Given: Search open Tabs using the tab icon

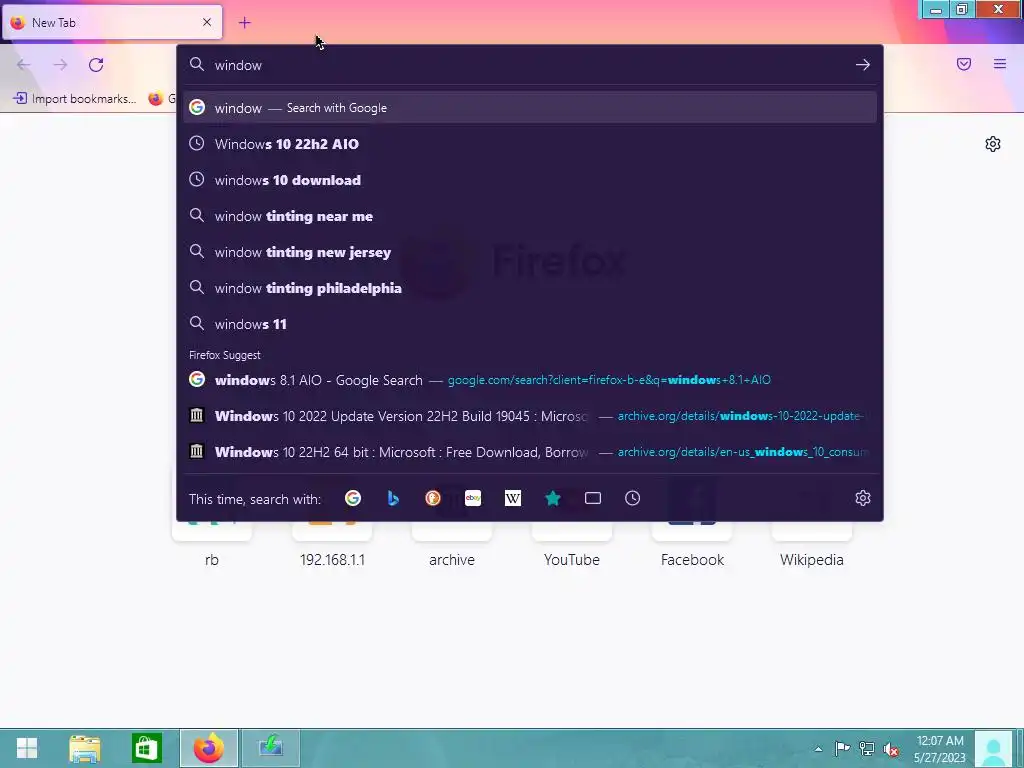Looking at the screenshot, I should tap(593, 498).
